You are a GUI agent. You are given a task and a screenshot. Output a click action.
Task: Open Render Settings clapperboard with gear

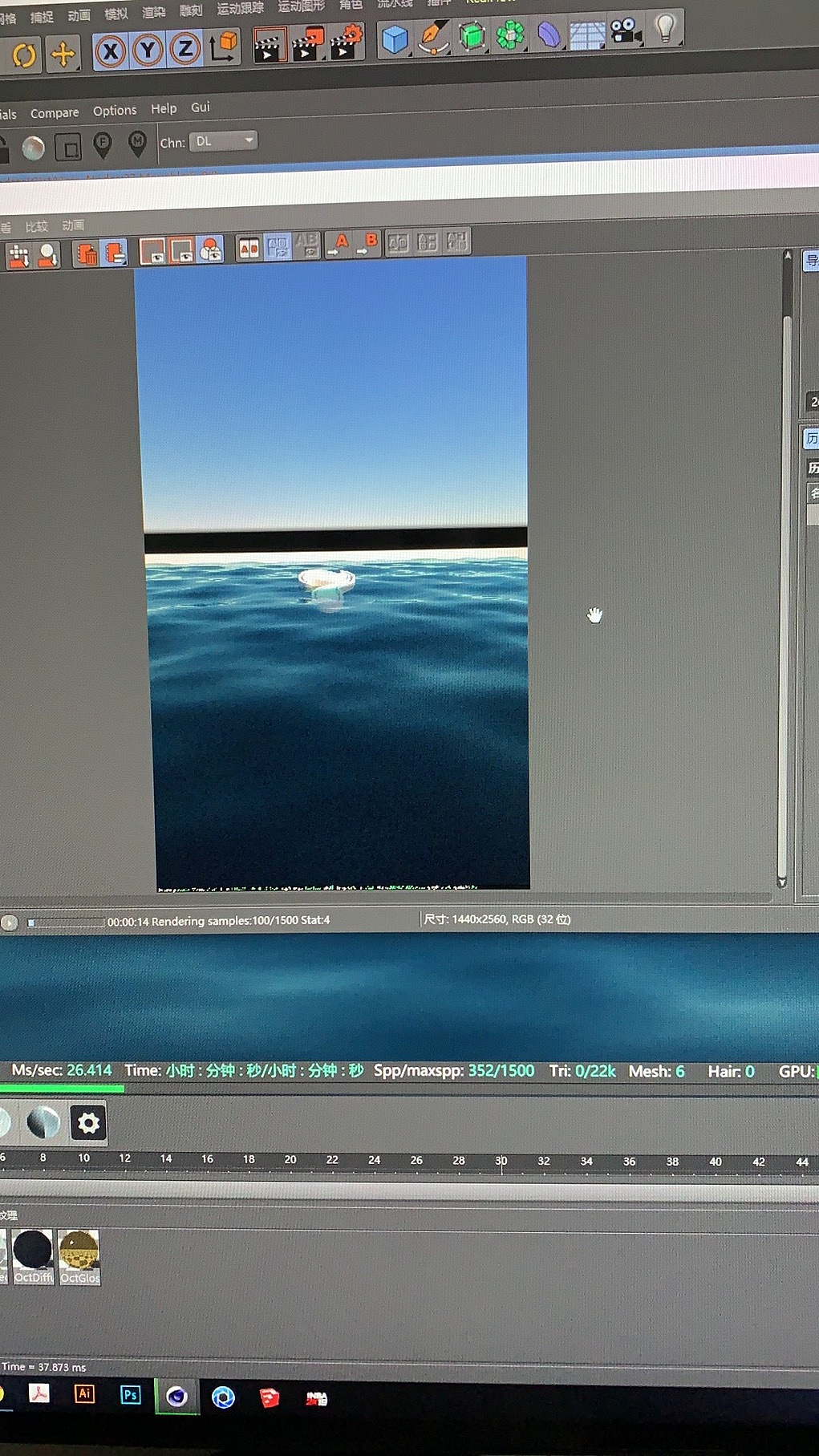click(346, 42)
